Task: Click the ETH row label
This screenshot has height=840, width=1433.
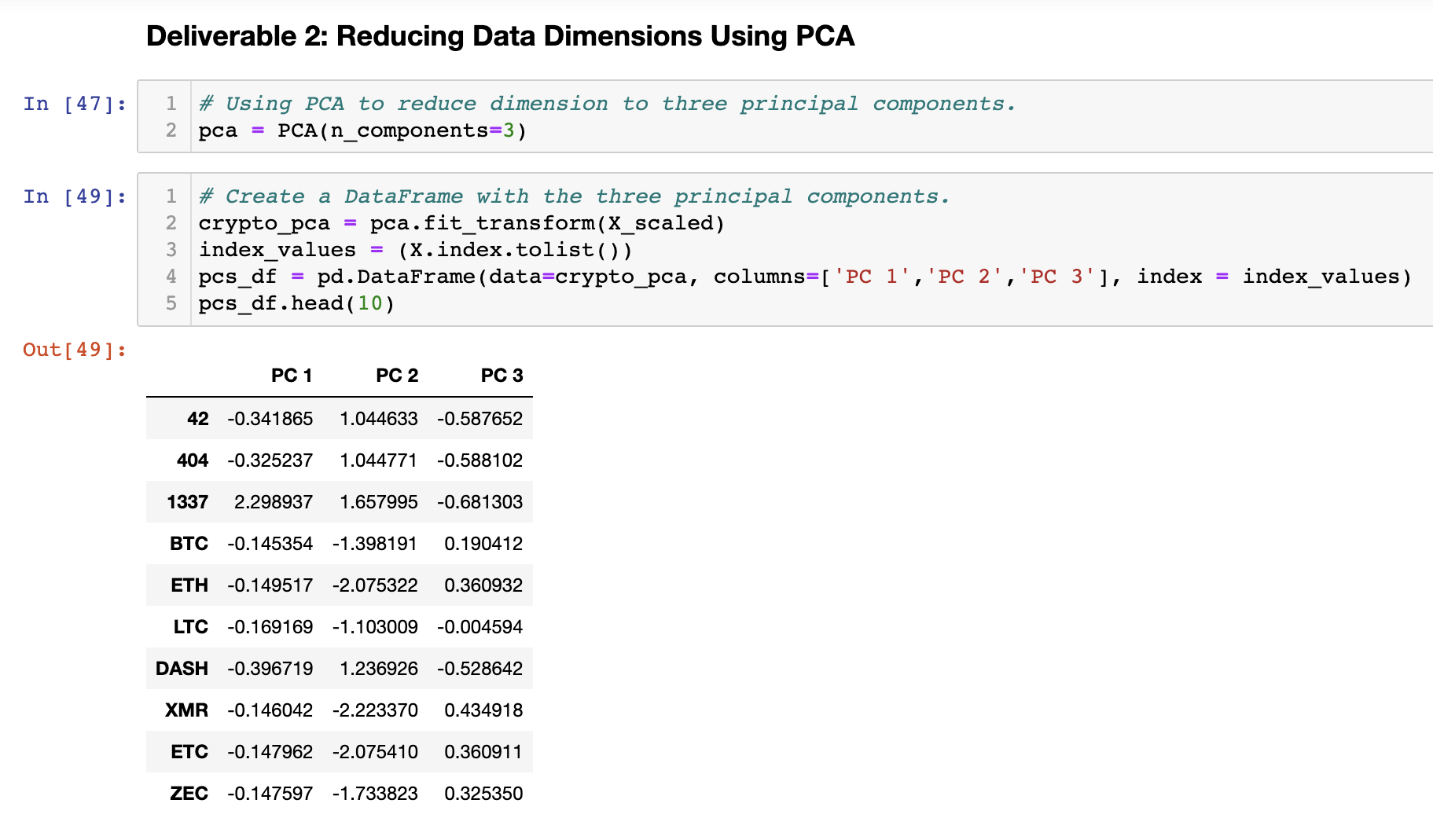Action: point(189,585)
